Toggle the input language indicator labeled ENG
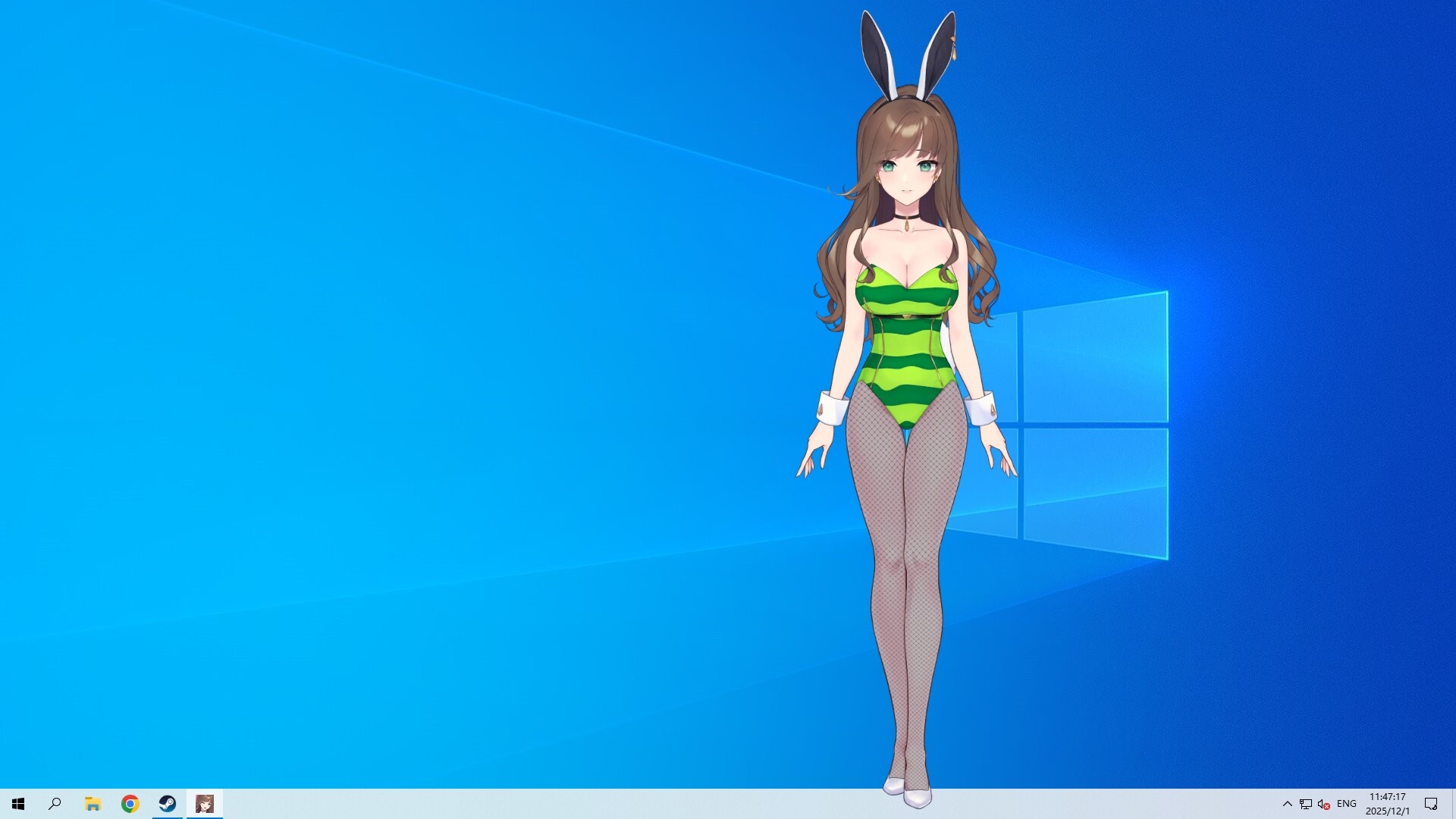Screen dimensions: 1456x819 coord(1346,804)
